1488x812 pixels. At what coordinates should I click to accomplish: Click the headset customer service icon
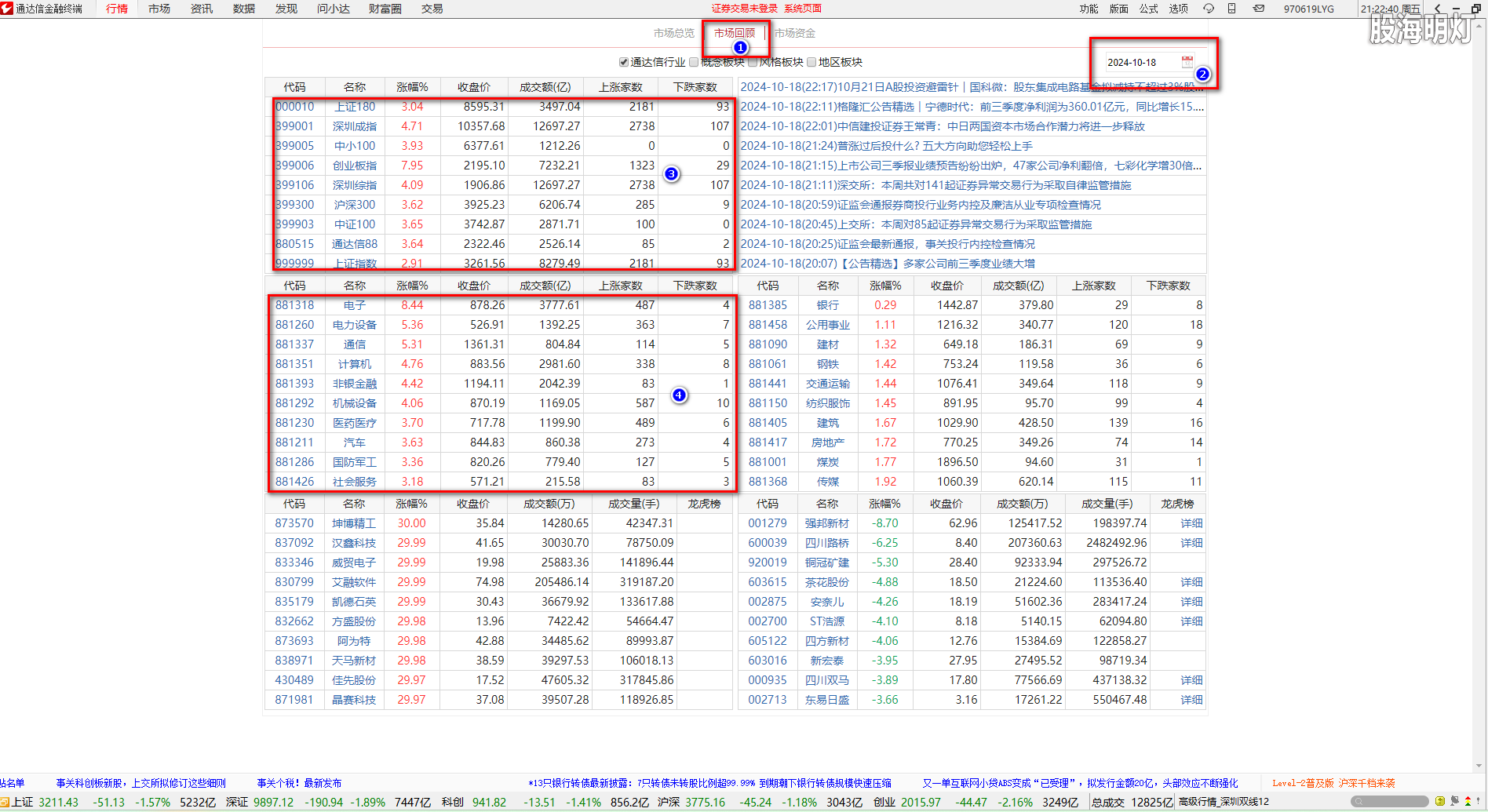[1208, 9]
